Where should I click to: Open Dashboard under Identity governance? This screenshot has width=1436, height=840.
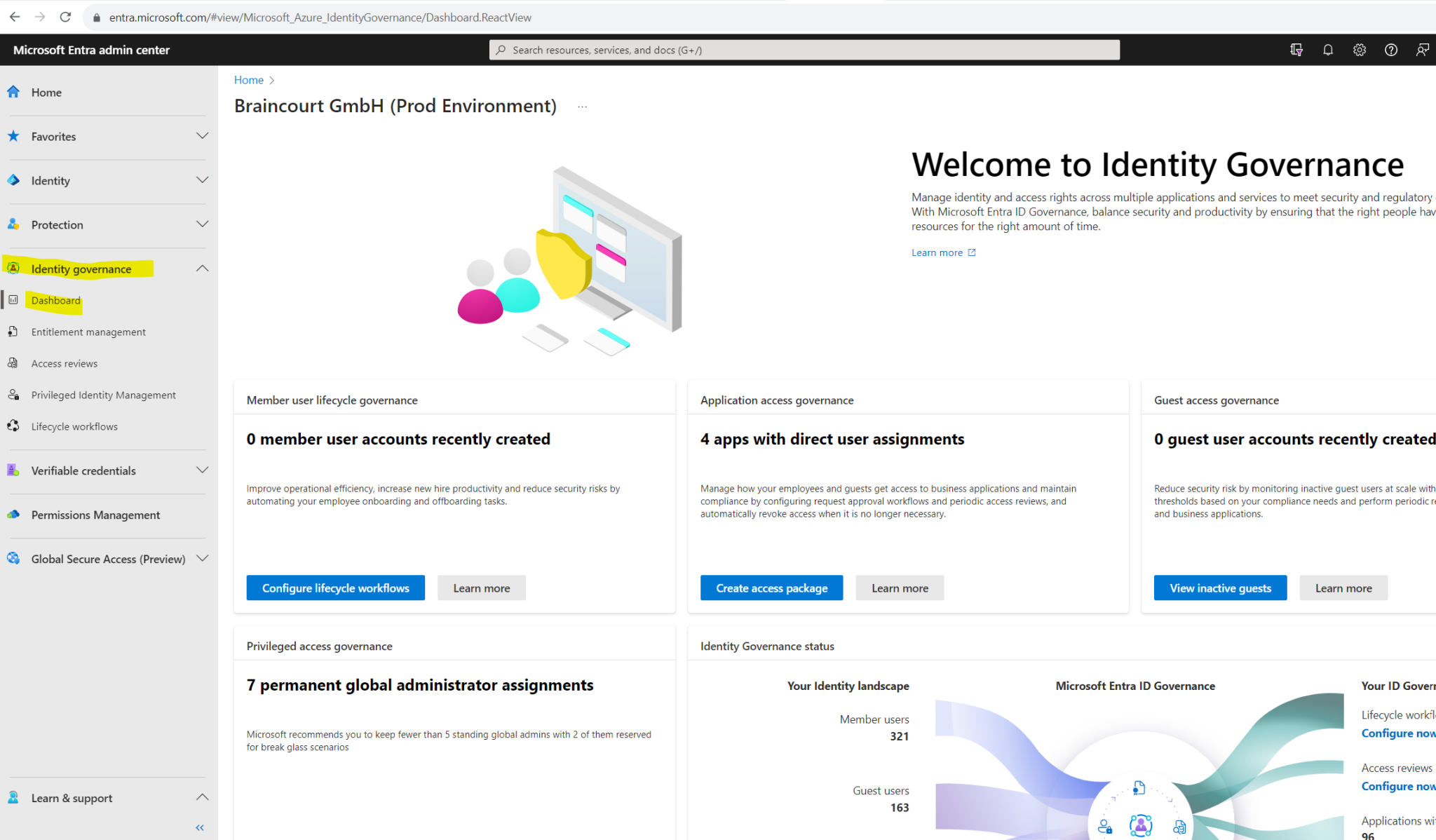click(56, 300)
